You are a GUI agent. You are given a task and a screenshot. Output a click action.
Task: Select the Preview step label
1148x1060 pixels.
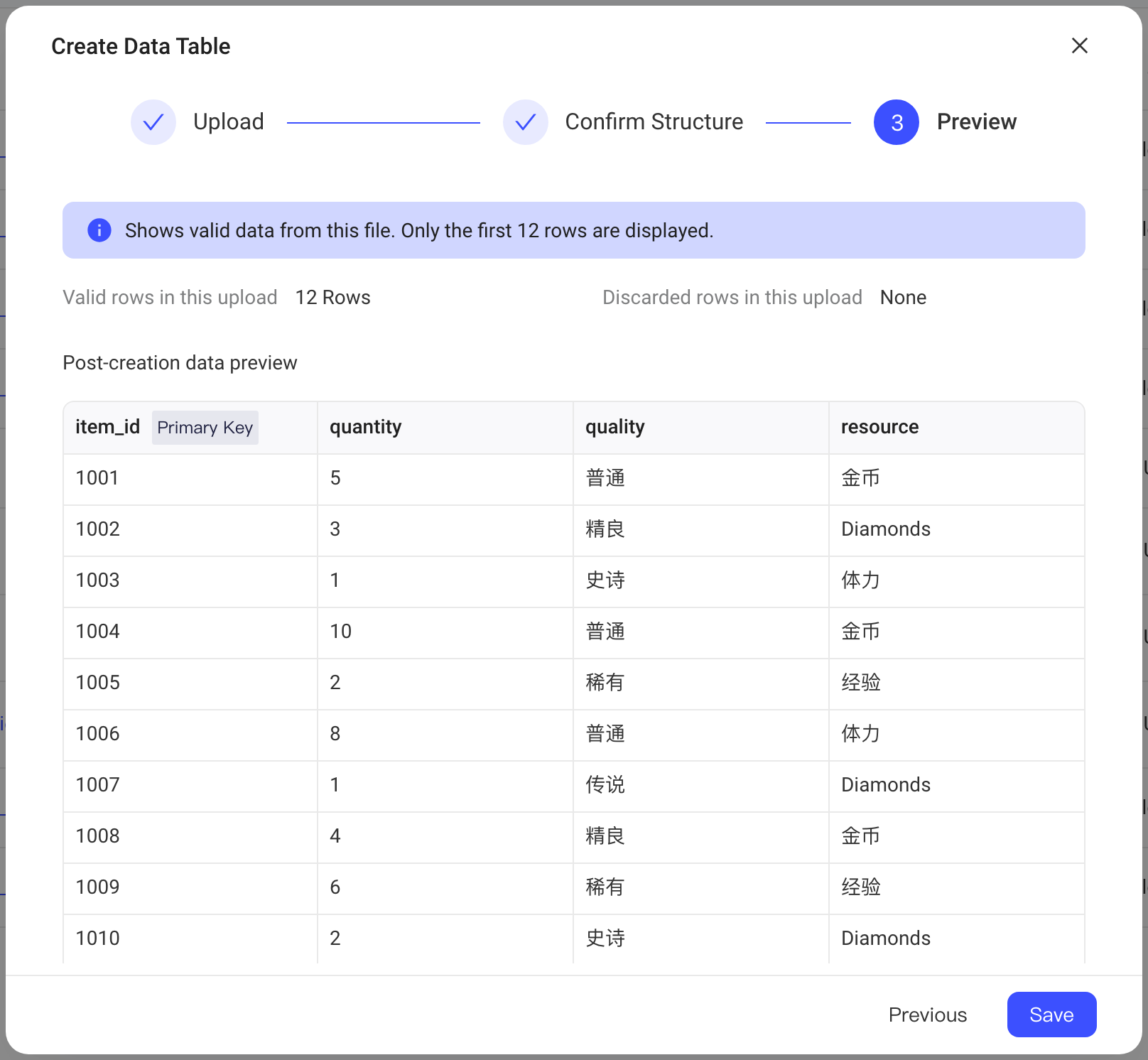click(x=977, y=121)
